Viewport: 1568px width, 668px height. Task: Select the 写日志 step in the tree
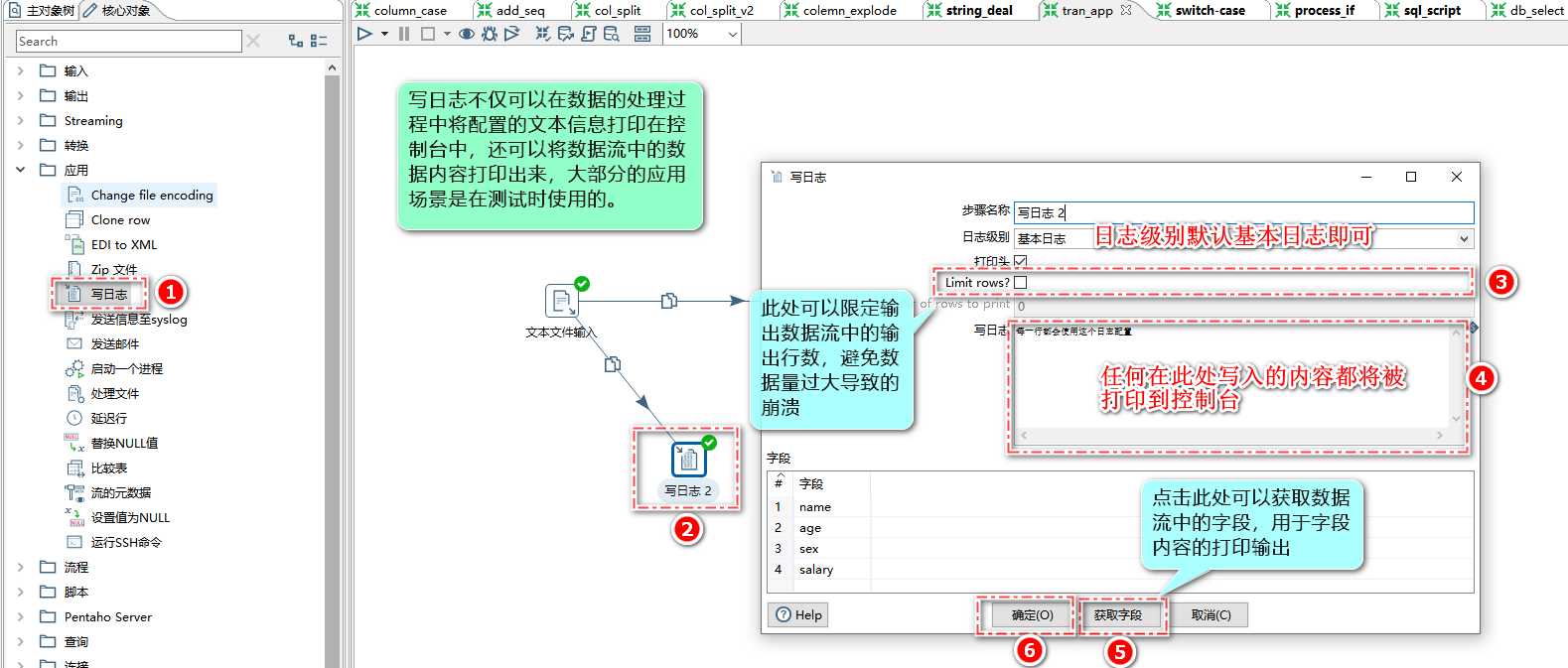click(98, 294)
